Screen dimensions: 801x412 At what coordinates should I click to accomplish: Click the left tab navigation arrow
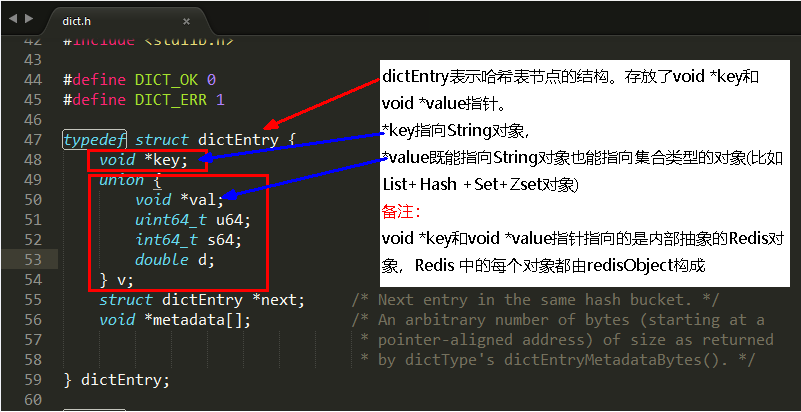pyautogui.click(x=13, y=18)
